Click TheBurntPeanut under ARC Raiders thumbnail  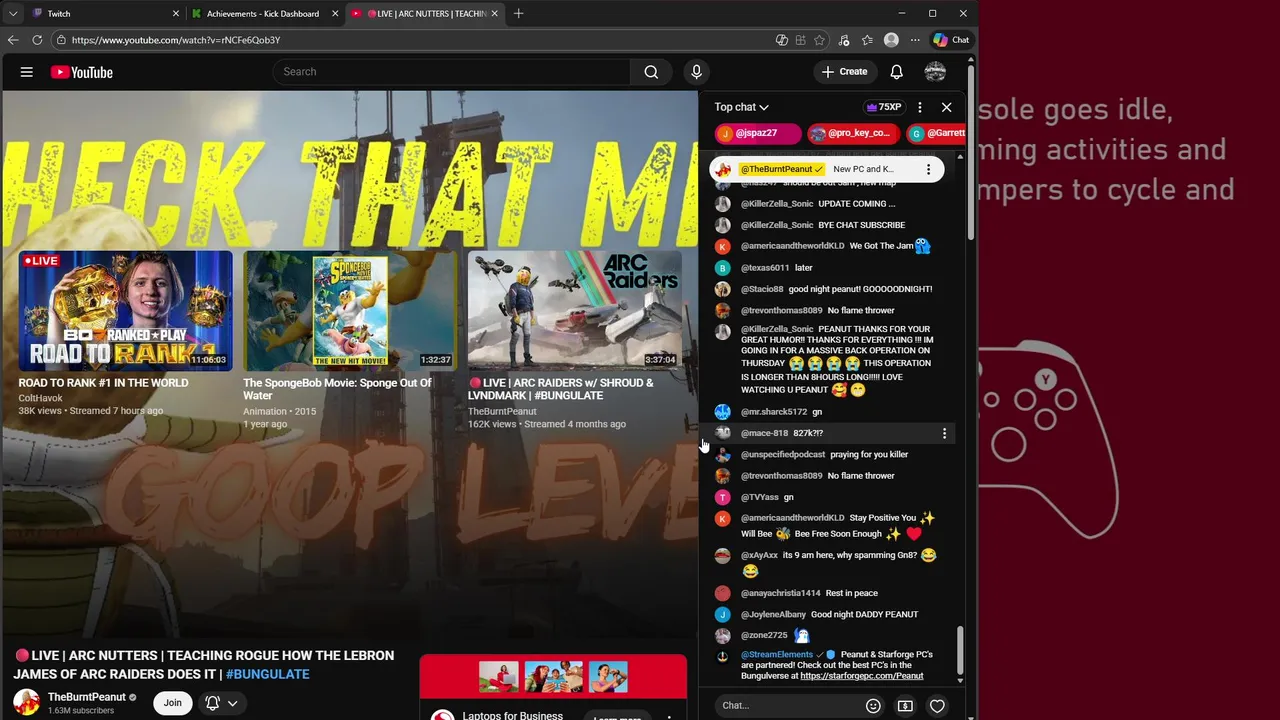[x=502, y=411]
